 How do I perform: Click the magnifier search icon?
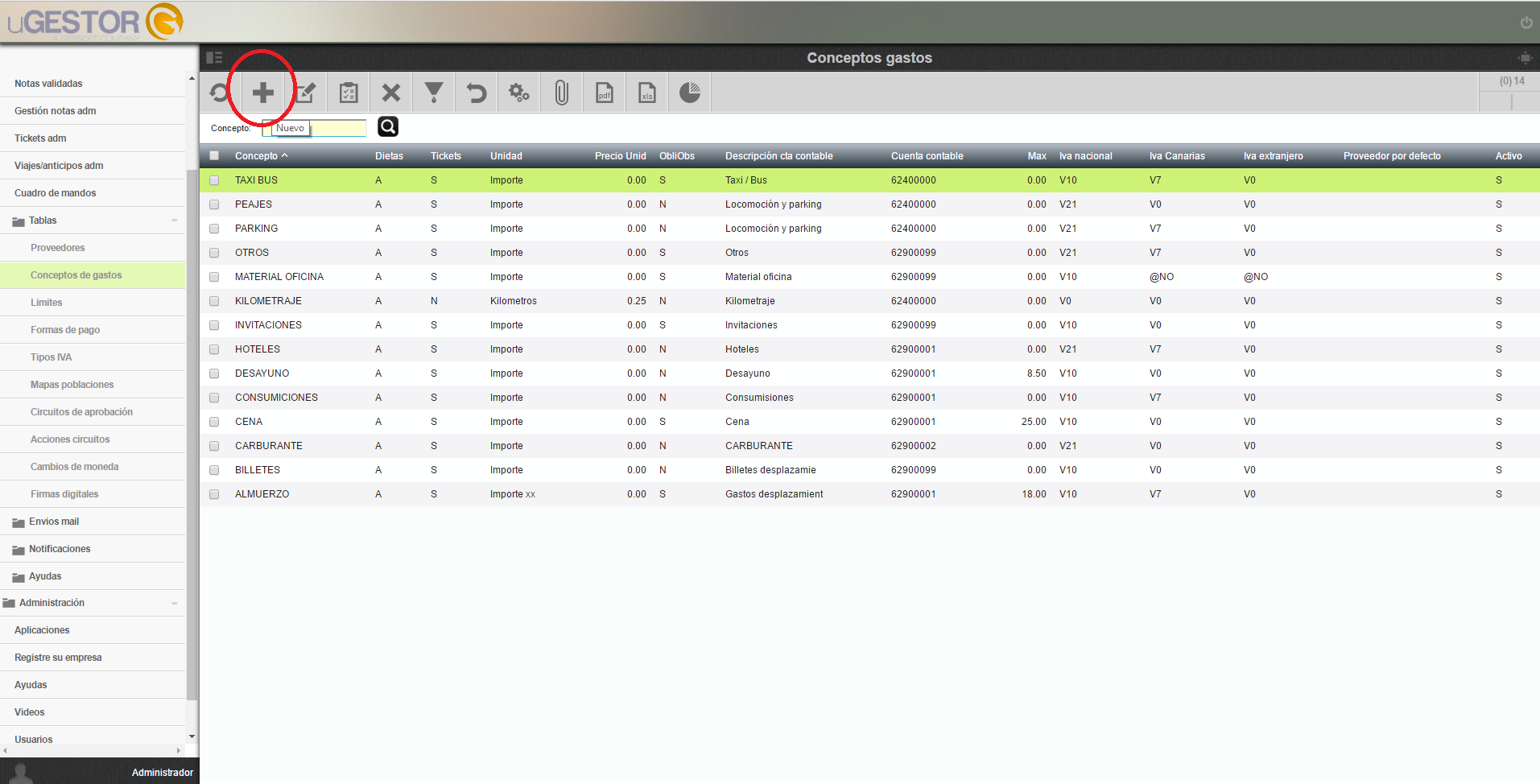tap(388, 126)
